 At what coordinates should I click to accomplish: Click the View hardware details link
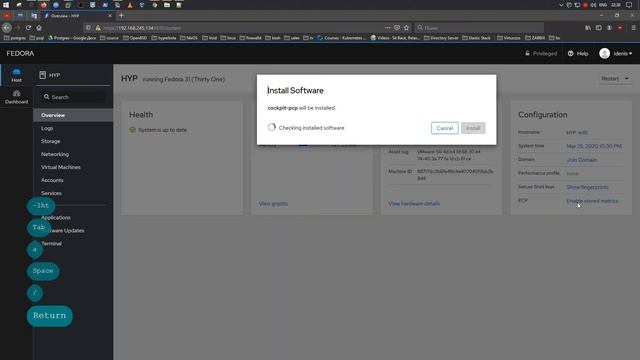pos(414,203)
